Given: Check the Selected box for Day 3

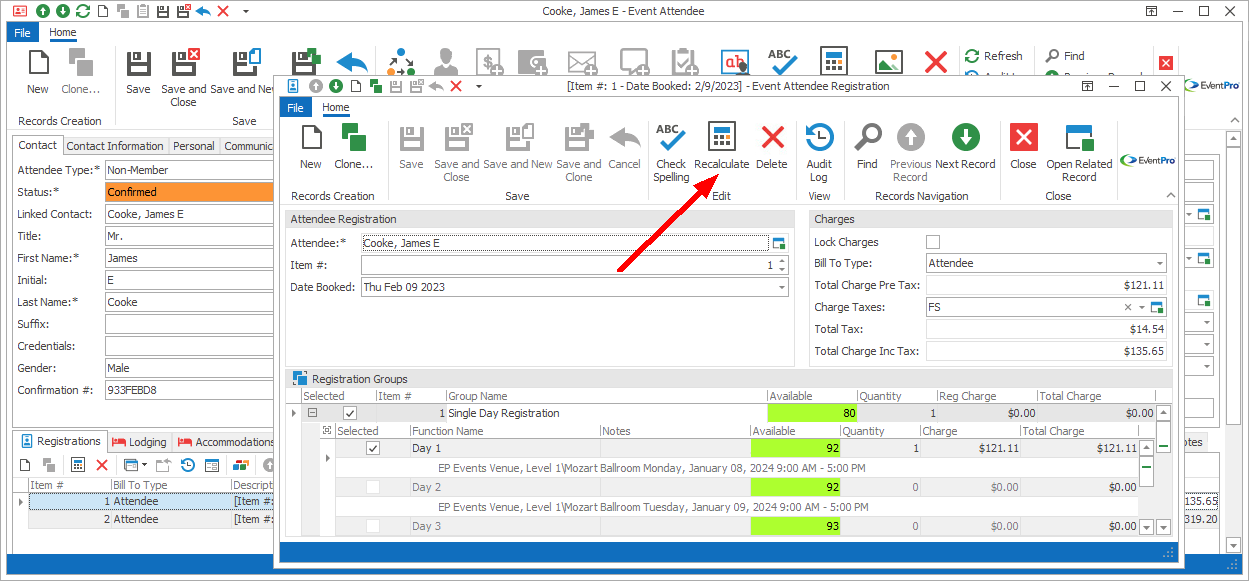Looking at the screenshot, I should pos(373,526).
